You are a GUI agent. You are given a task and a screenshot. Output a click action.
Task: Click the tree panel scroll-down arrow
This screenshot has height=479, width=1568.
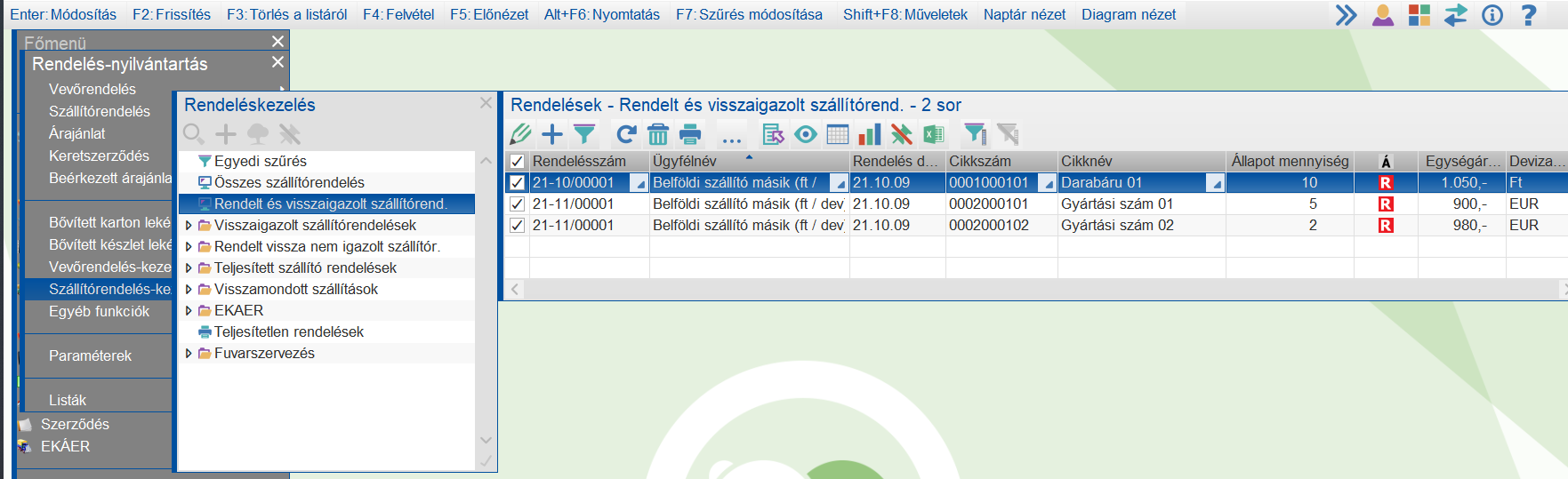tap(486, 440)
